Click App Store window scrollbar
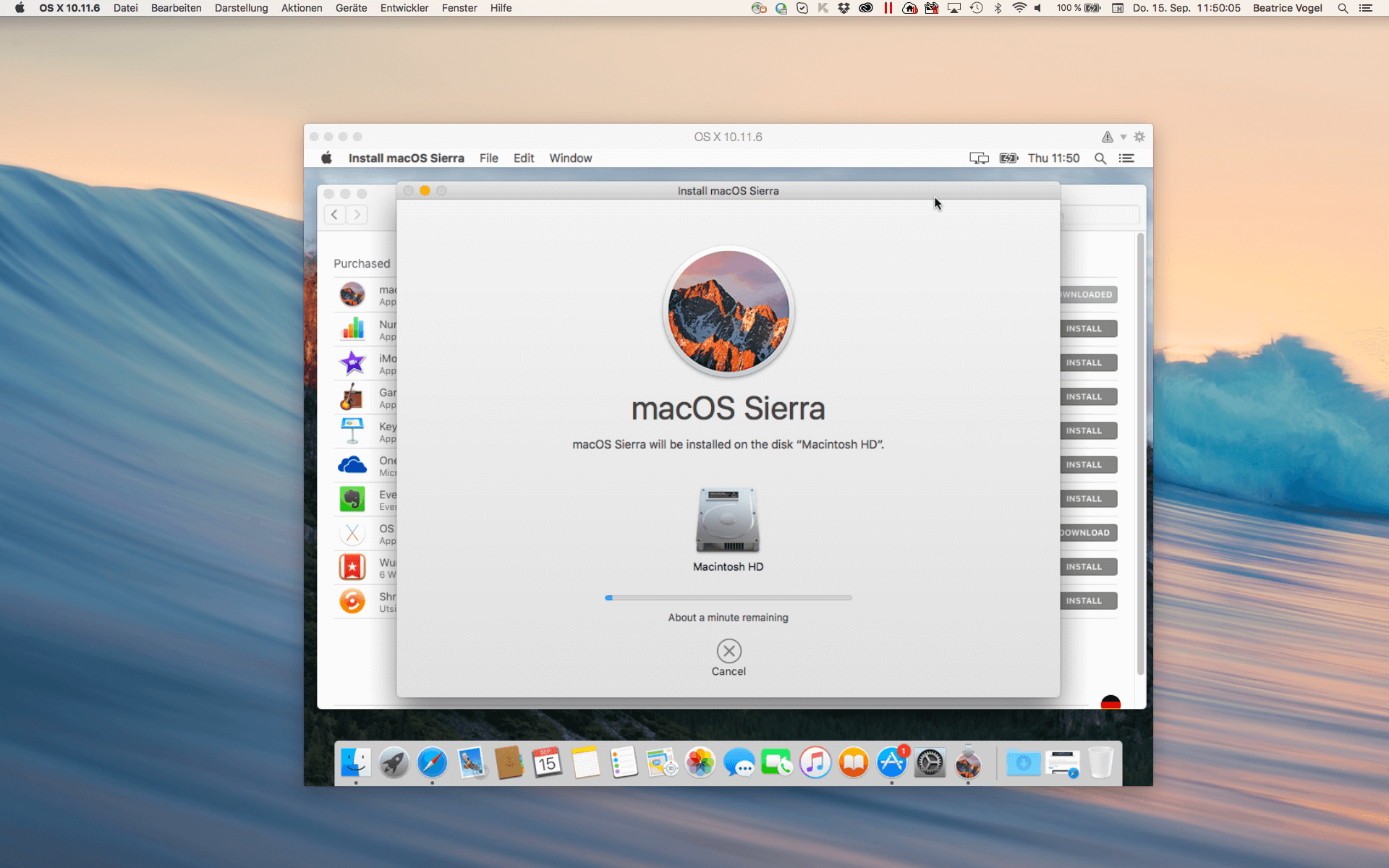Image resolution: width=1389 pixels, height=868 pixels. coord(1140,454)
